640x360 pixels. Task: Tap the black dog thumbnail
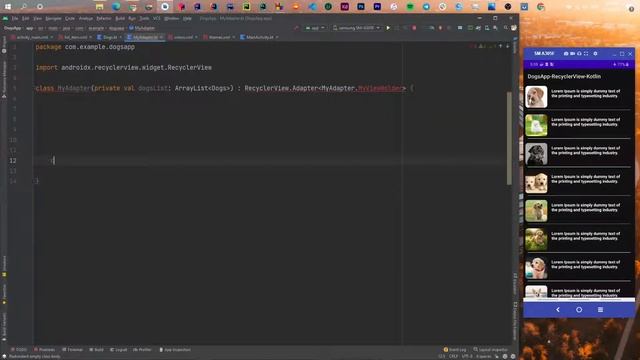(x=536, y=154)
